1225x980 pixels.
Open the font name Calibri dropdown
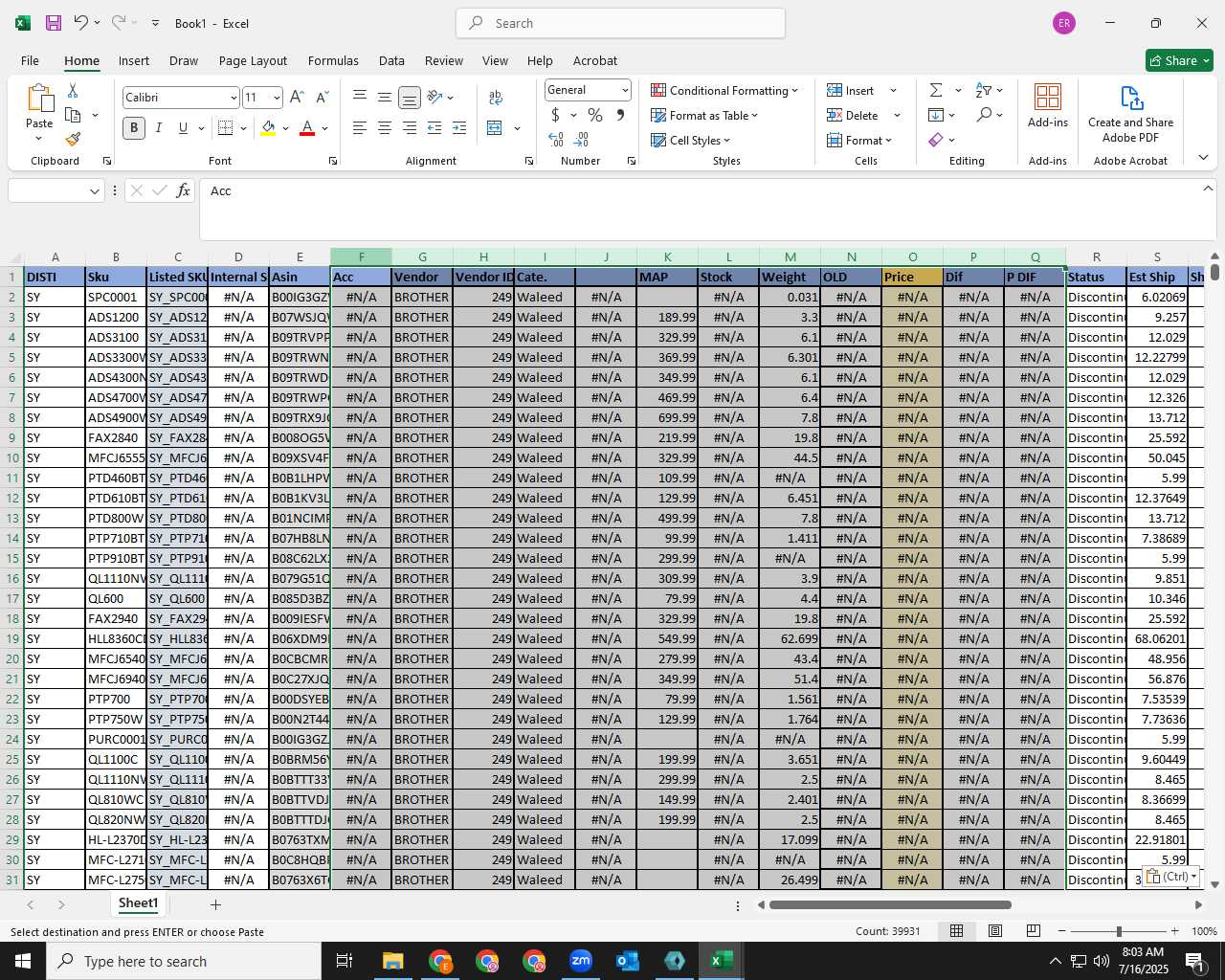(x=233, y=98)
